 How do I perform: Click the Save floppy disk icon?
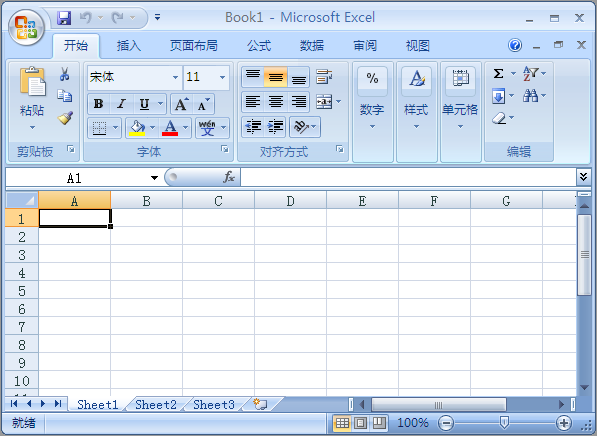click(x=64, y=18)
